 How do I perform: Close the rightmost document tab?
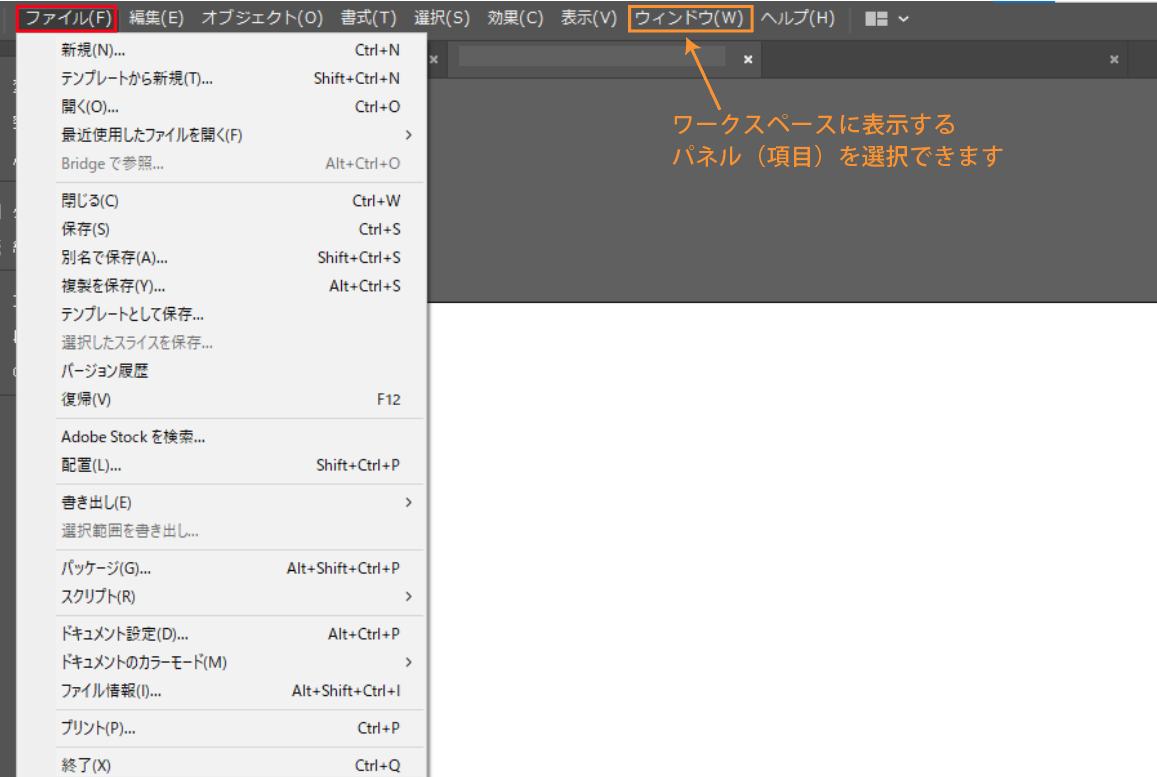1113,59
